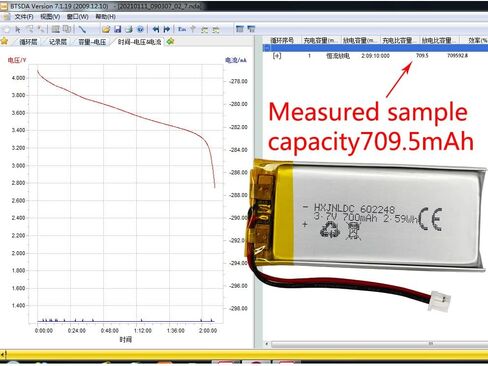Click the green diamond icon after tabs

[170, 41]
